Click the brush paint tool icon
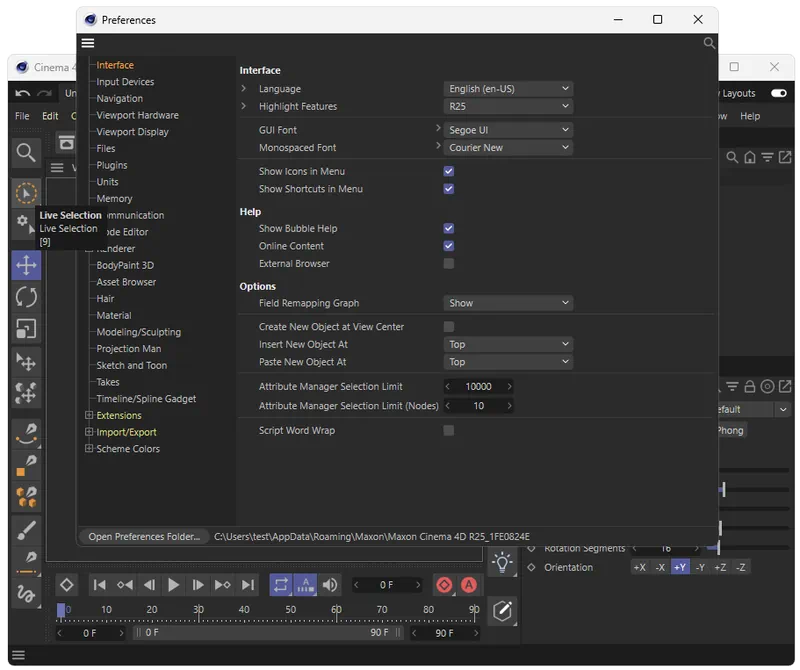The height and width of the screenshot is (670, 800). 26,531
